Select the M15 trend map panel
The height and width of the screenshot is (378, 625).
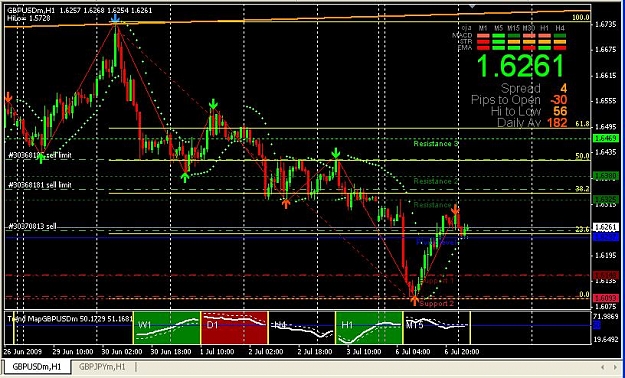click(x=437, y=328)
